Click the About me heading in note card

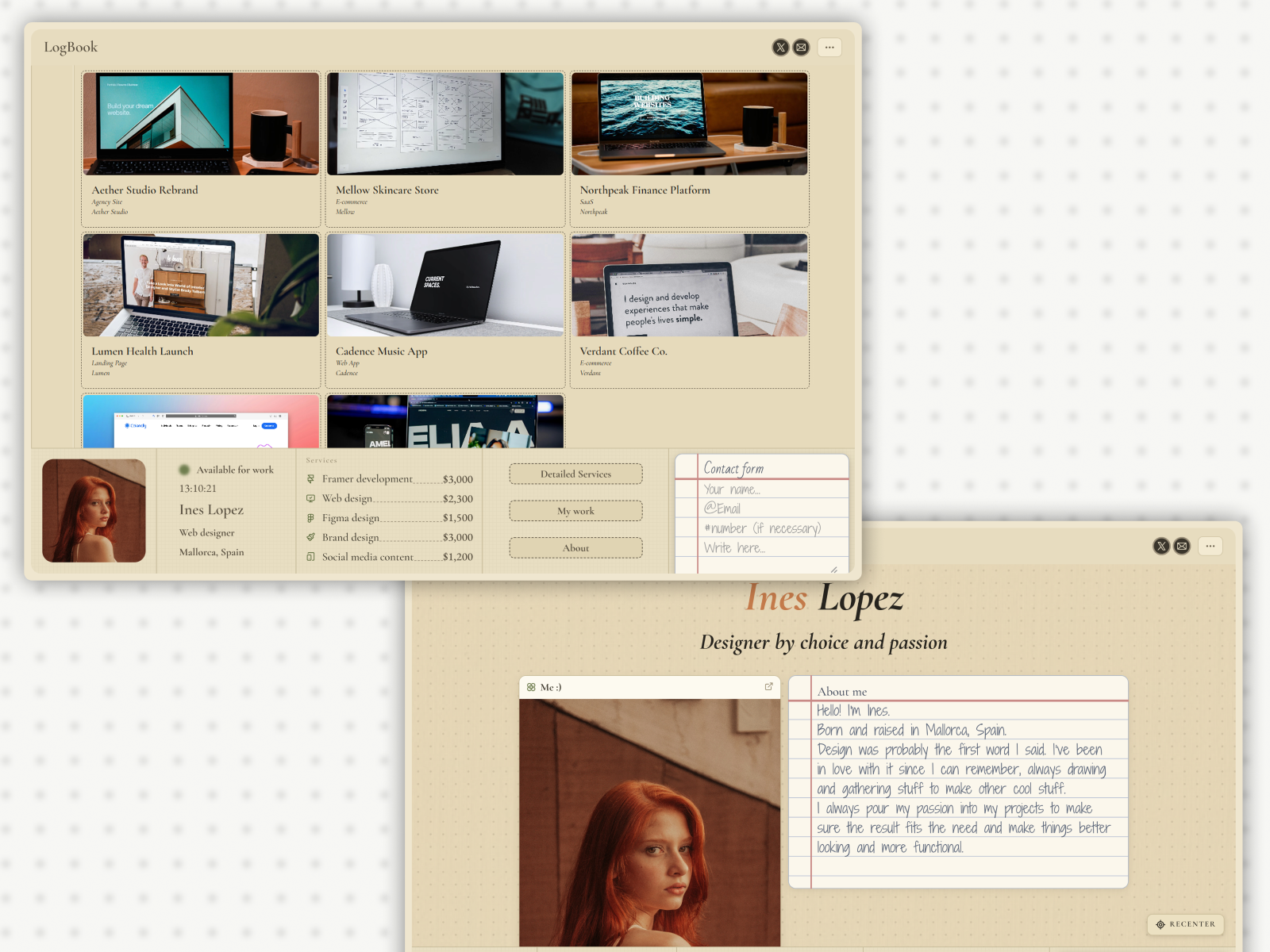842,692
